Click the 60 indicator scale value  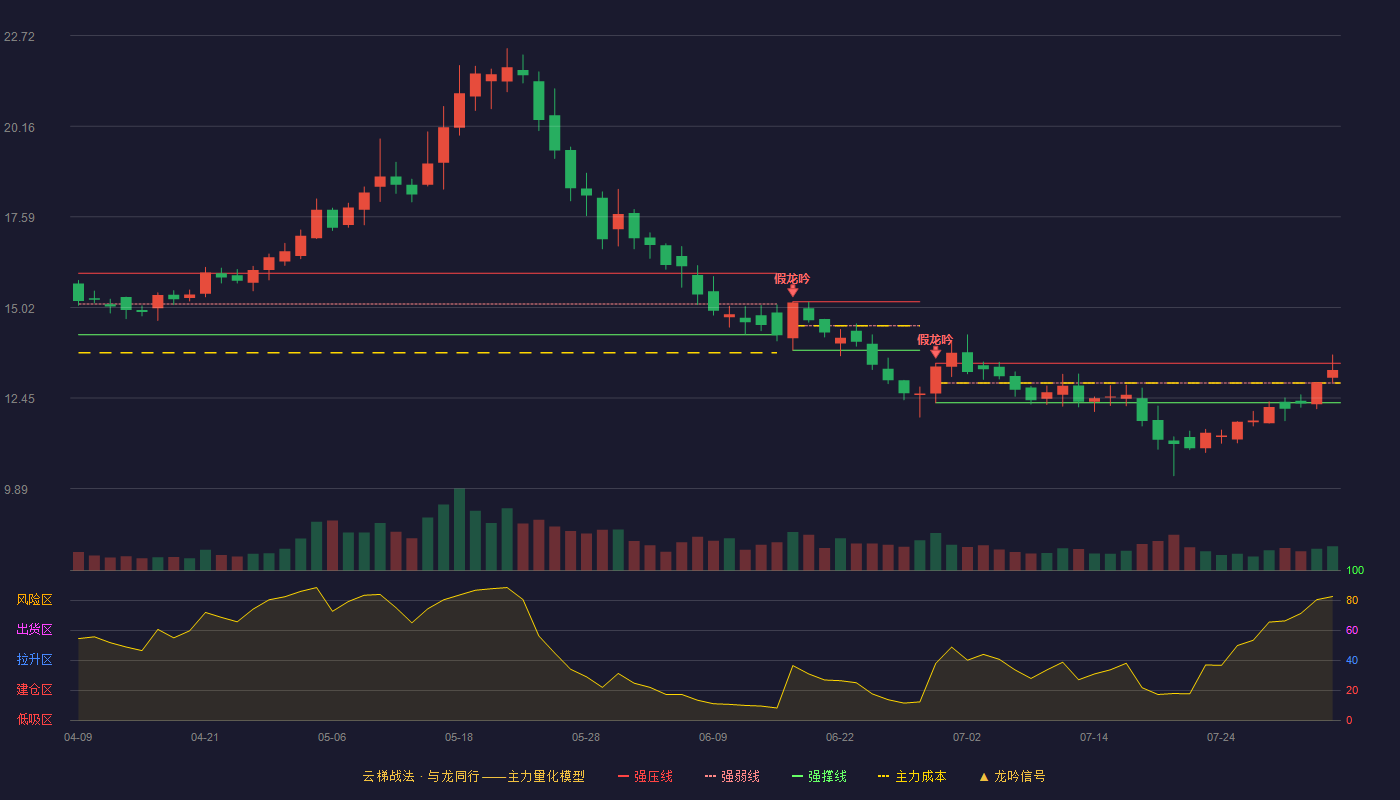tap(1351, 631)
